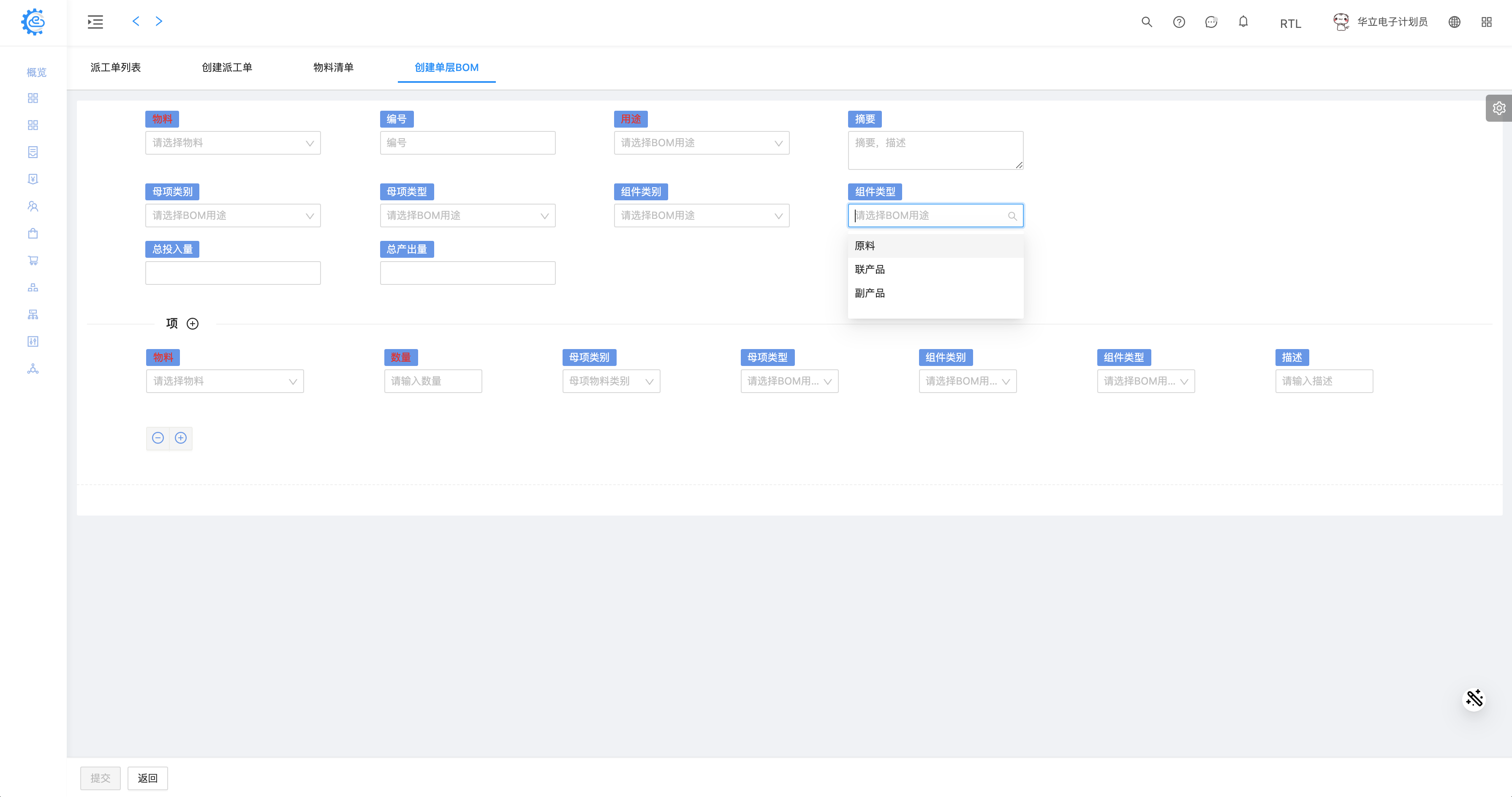
Task: Click the search icon in top bar
Action: 1146,22
